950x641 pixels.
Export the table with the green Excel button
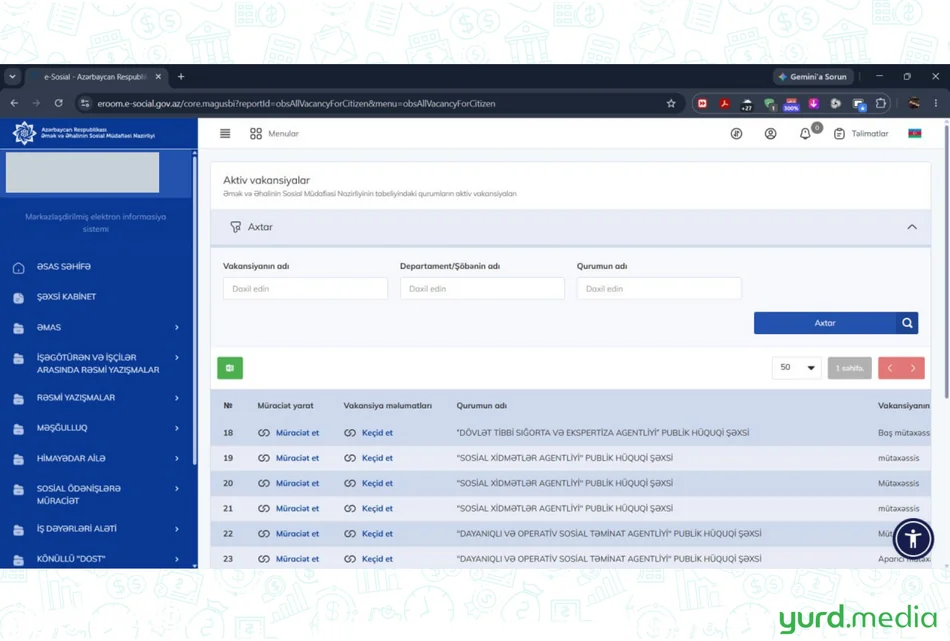coord(230,368)
